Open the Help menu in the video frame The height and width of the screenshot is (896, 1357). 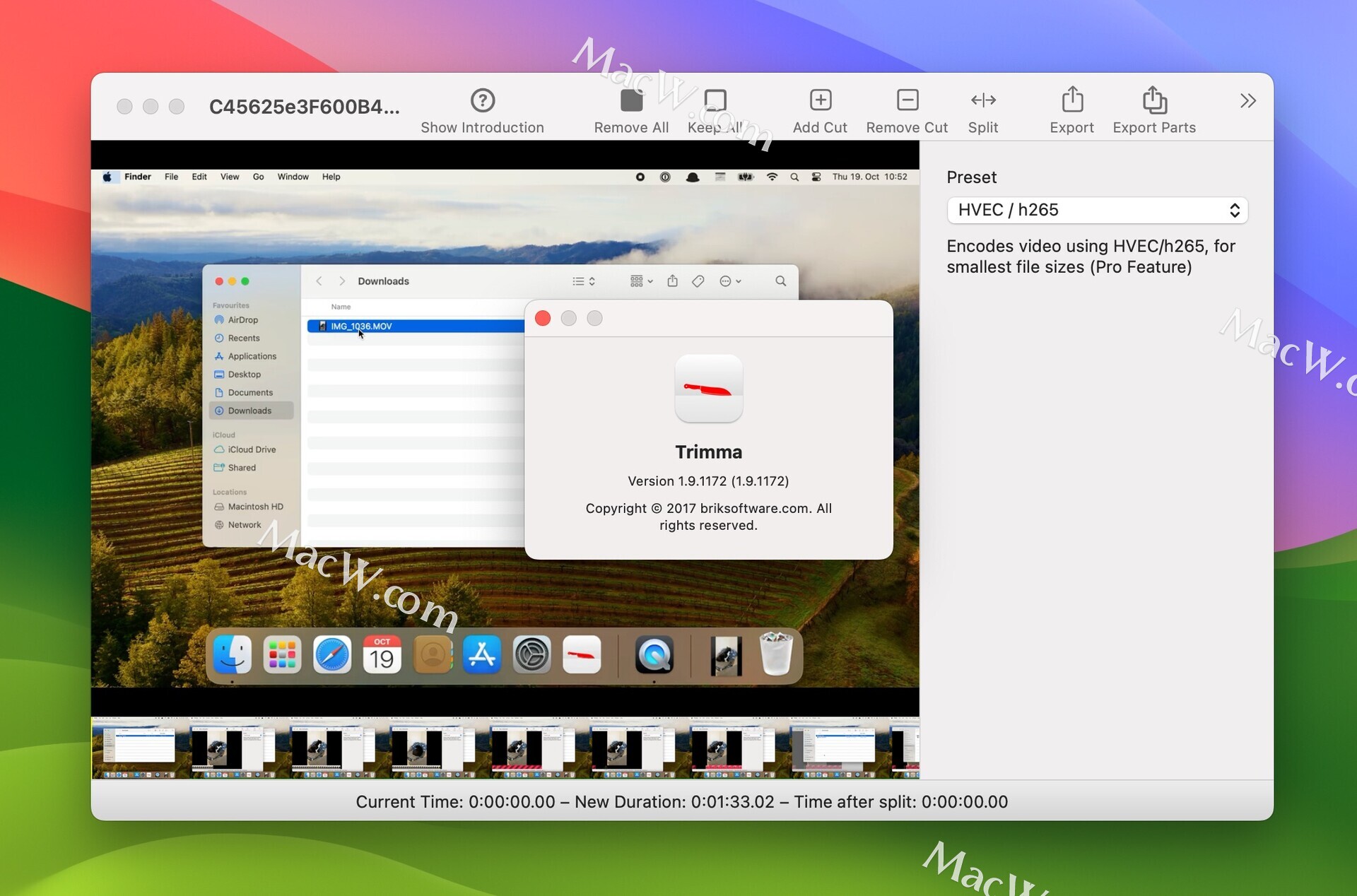click(331, 177)
